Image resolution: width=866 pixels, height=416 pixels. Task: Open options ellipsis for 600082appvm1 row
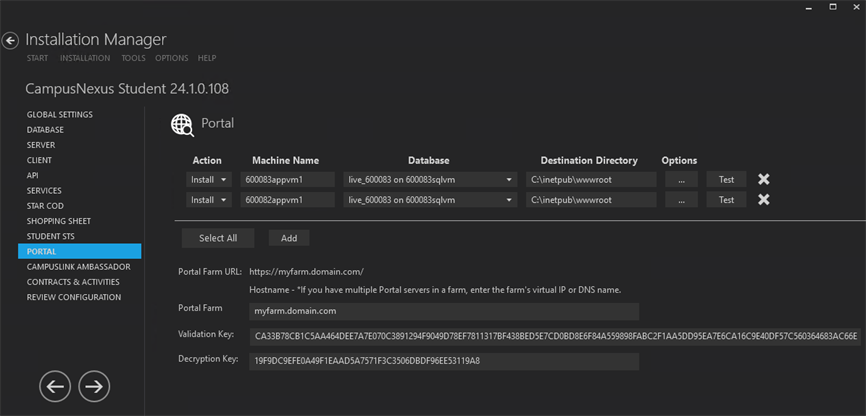[x=680, y=200]
